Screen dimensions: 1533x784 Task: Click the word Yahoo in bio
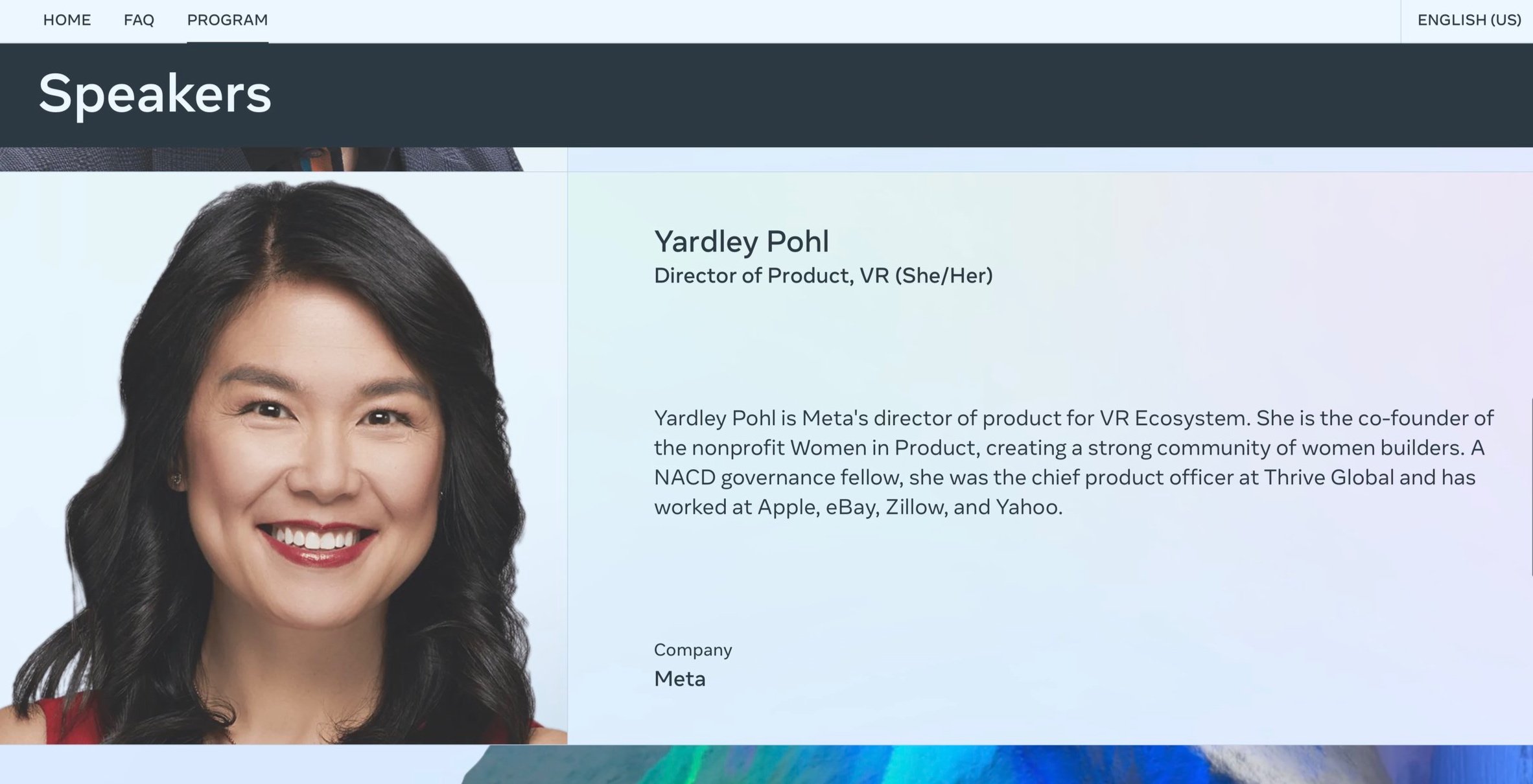1029,507
